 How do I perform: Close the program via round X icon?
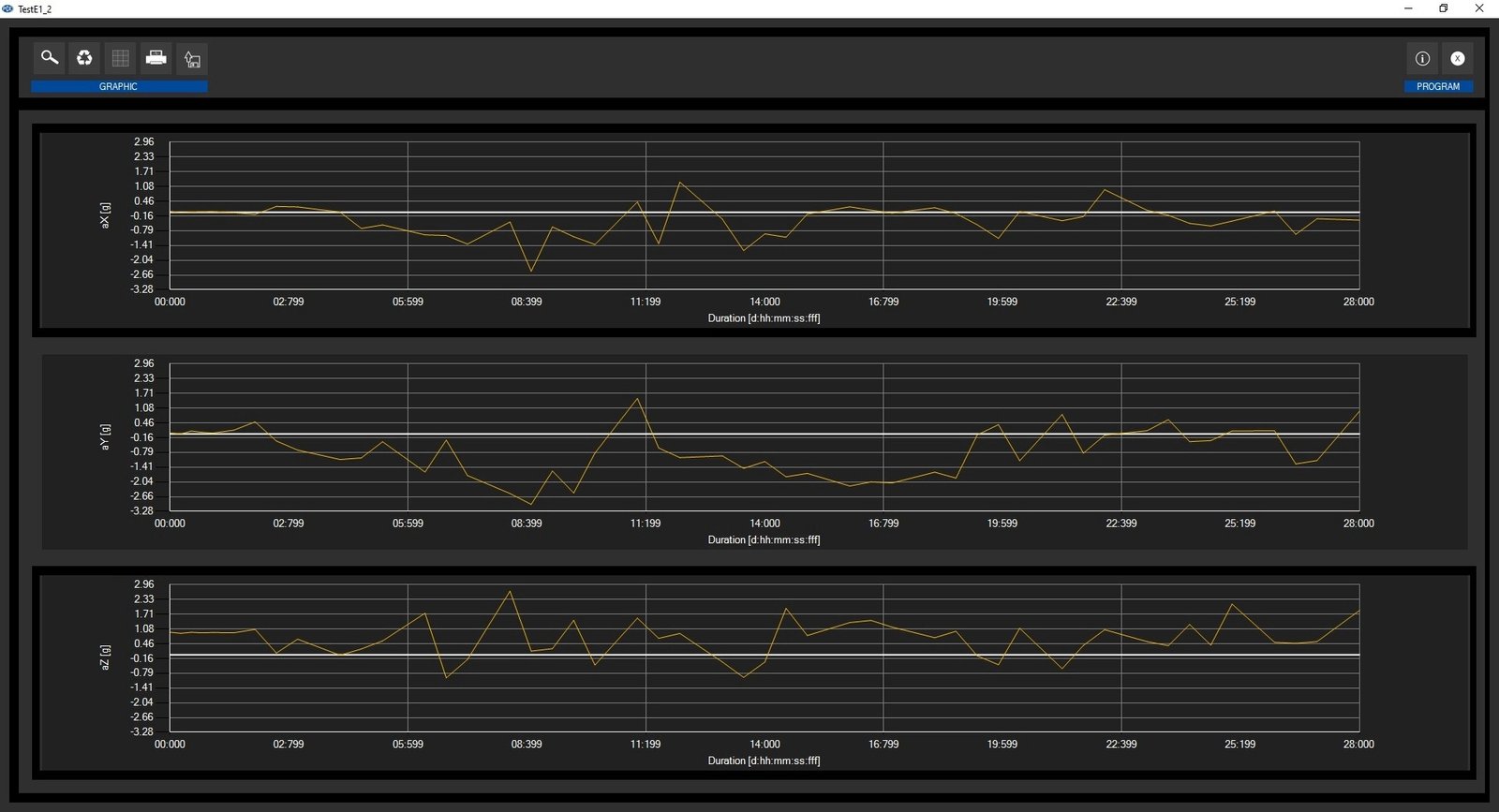pyautogui.click(x=1457, y=58)
